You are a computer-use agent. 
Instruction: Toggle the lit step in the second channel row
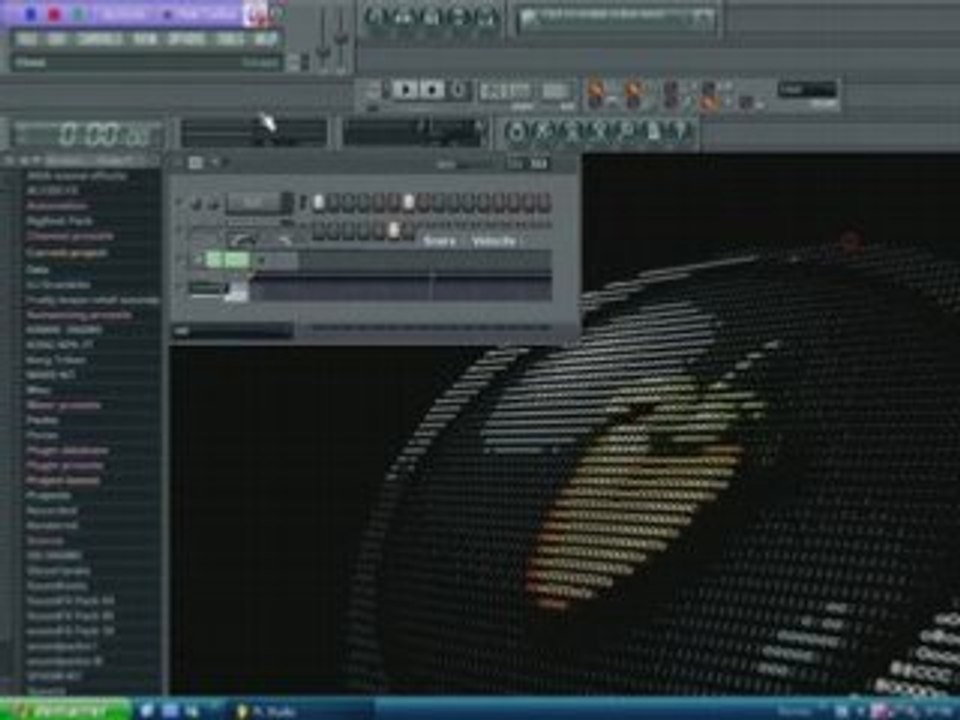point(394,231)
